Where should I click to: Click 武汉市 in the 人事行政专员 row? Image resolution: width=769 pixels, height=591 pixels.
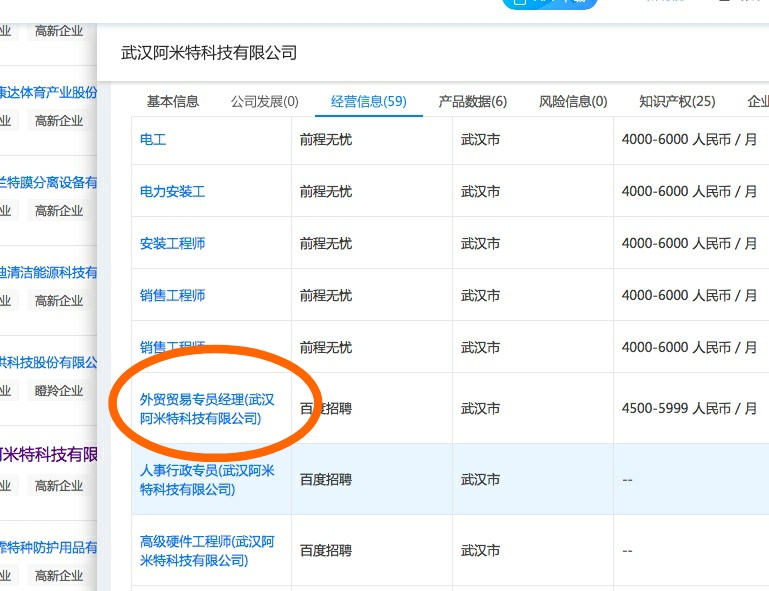pos(480,480)
